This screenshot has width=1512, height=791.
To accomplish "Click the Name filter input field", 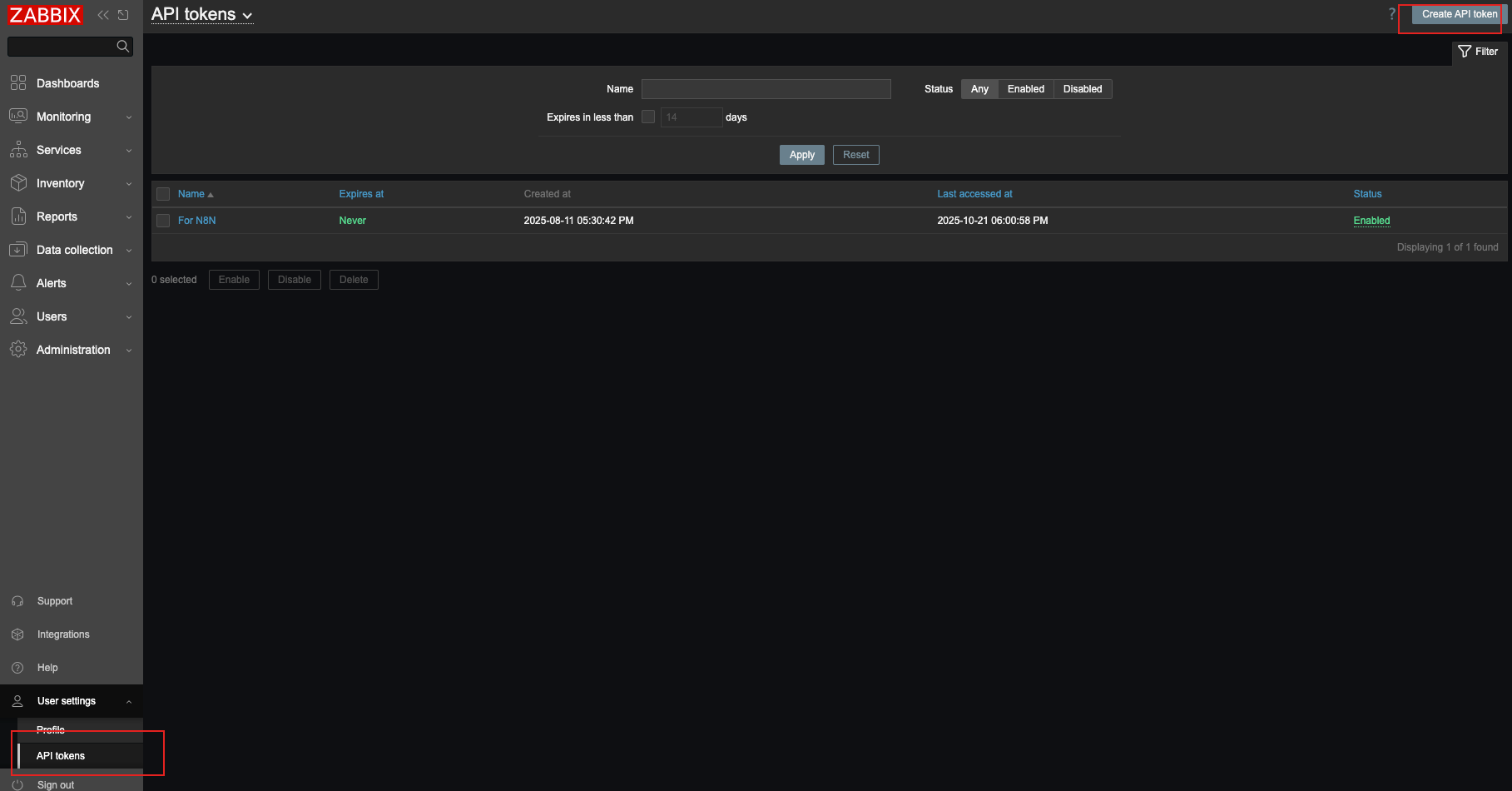I will (x=766, y=89).
